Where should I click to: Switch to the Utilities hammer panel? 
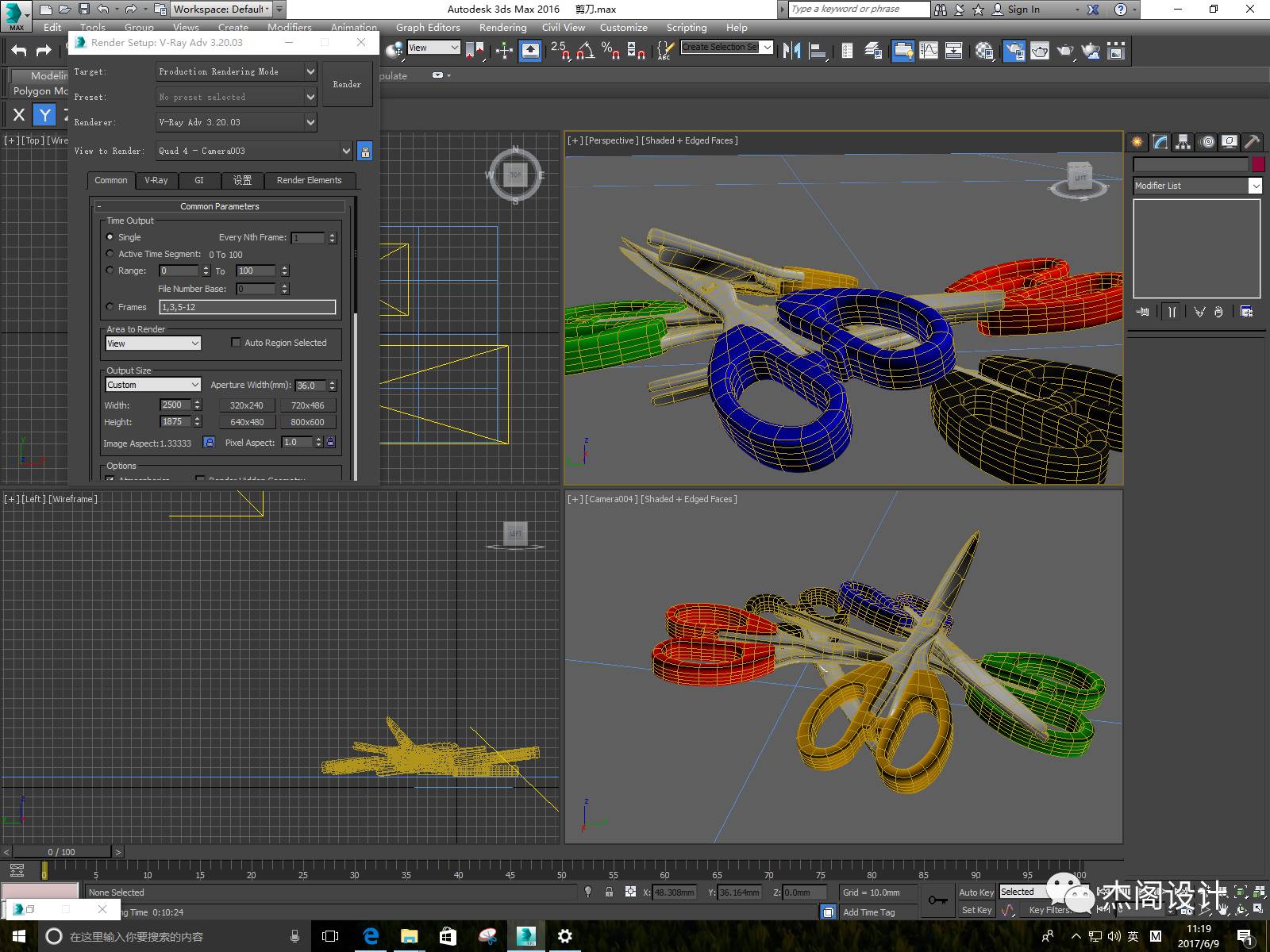click(1252, 142)
